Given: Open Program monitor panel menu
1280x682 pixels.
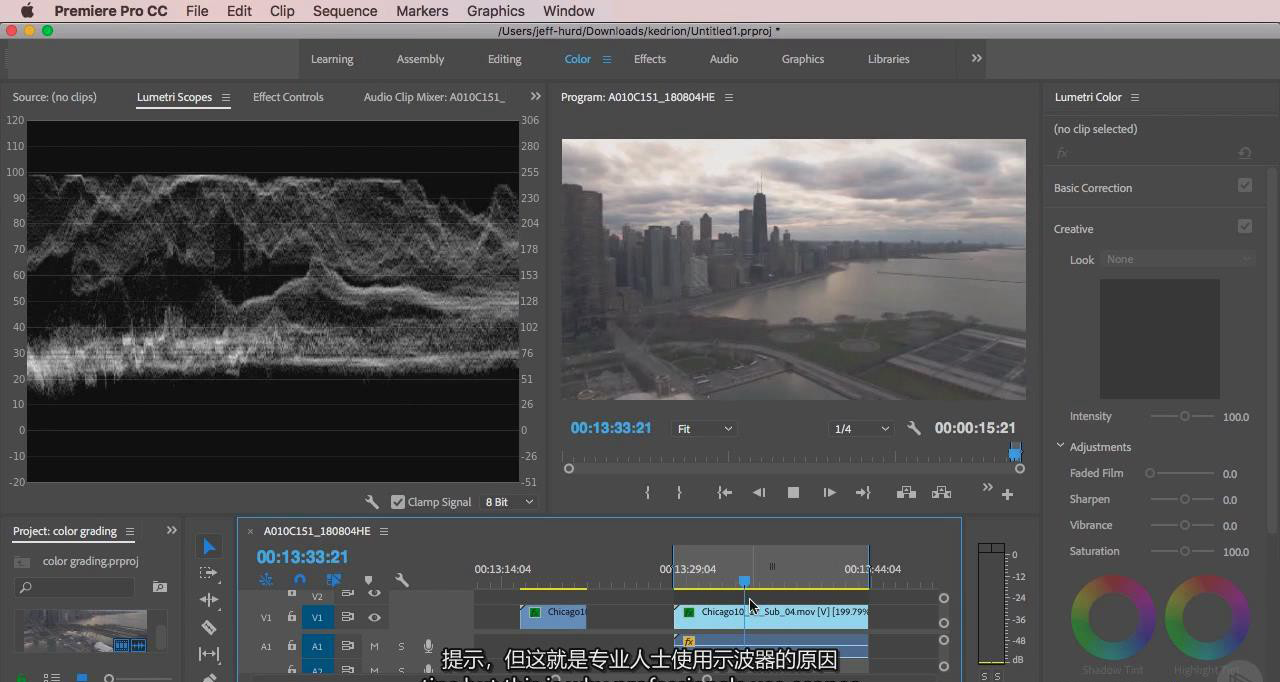Looking at the screenshot, I should (x=729, y=97).
